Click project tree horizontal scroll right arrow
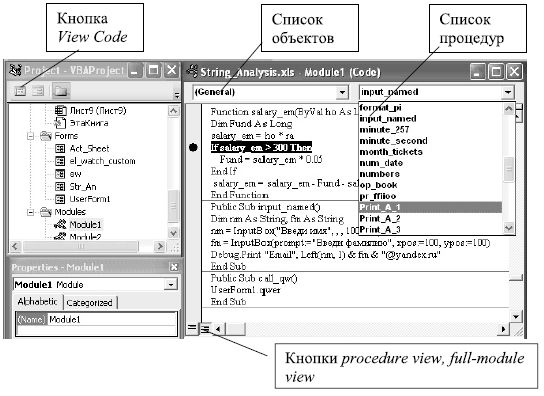The width and height of the screenshot is (544, 396). pyautogui.click(x=160, y=246)
